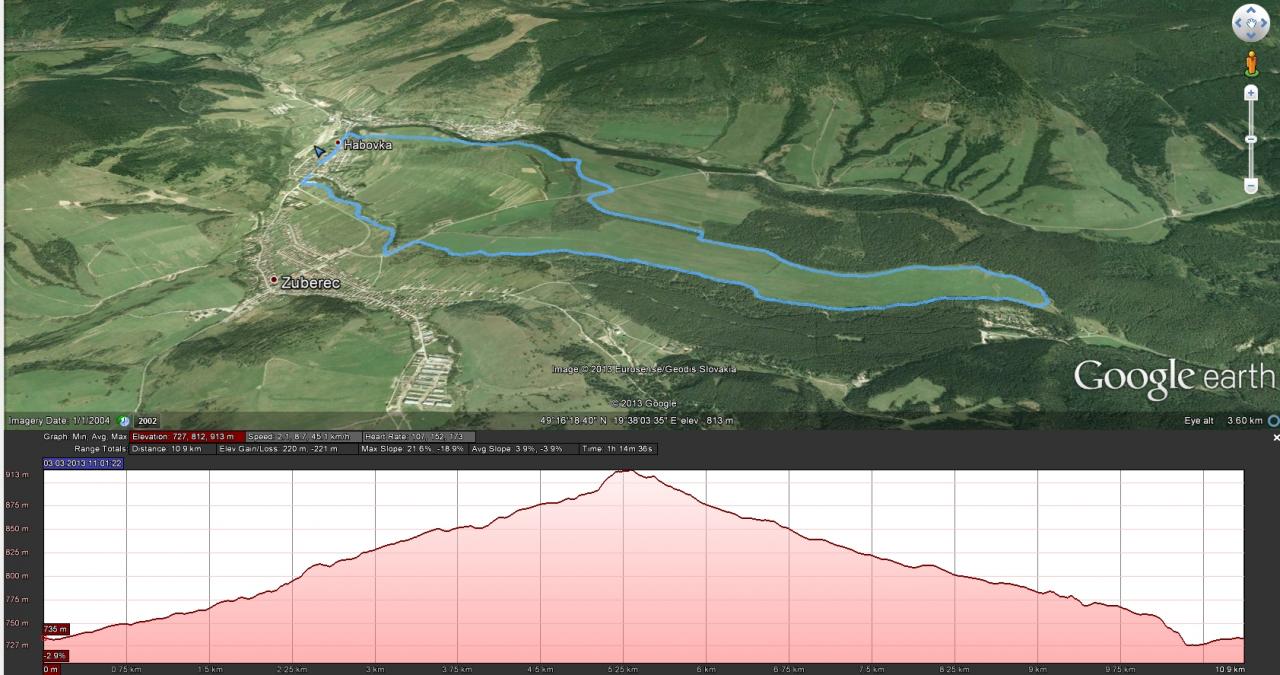Pan view down with navigation ring arrow
The width and height of the screenshot is (1280, 675).
[x=1250, y=34]
